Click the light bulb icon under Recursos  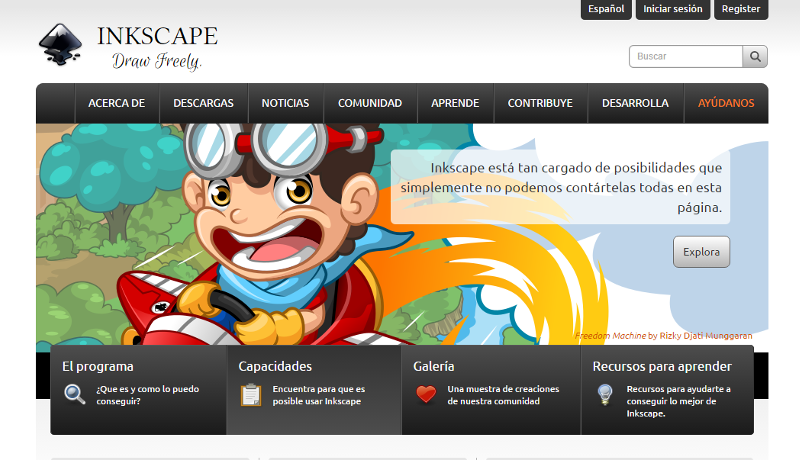click(604, 394)
